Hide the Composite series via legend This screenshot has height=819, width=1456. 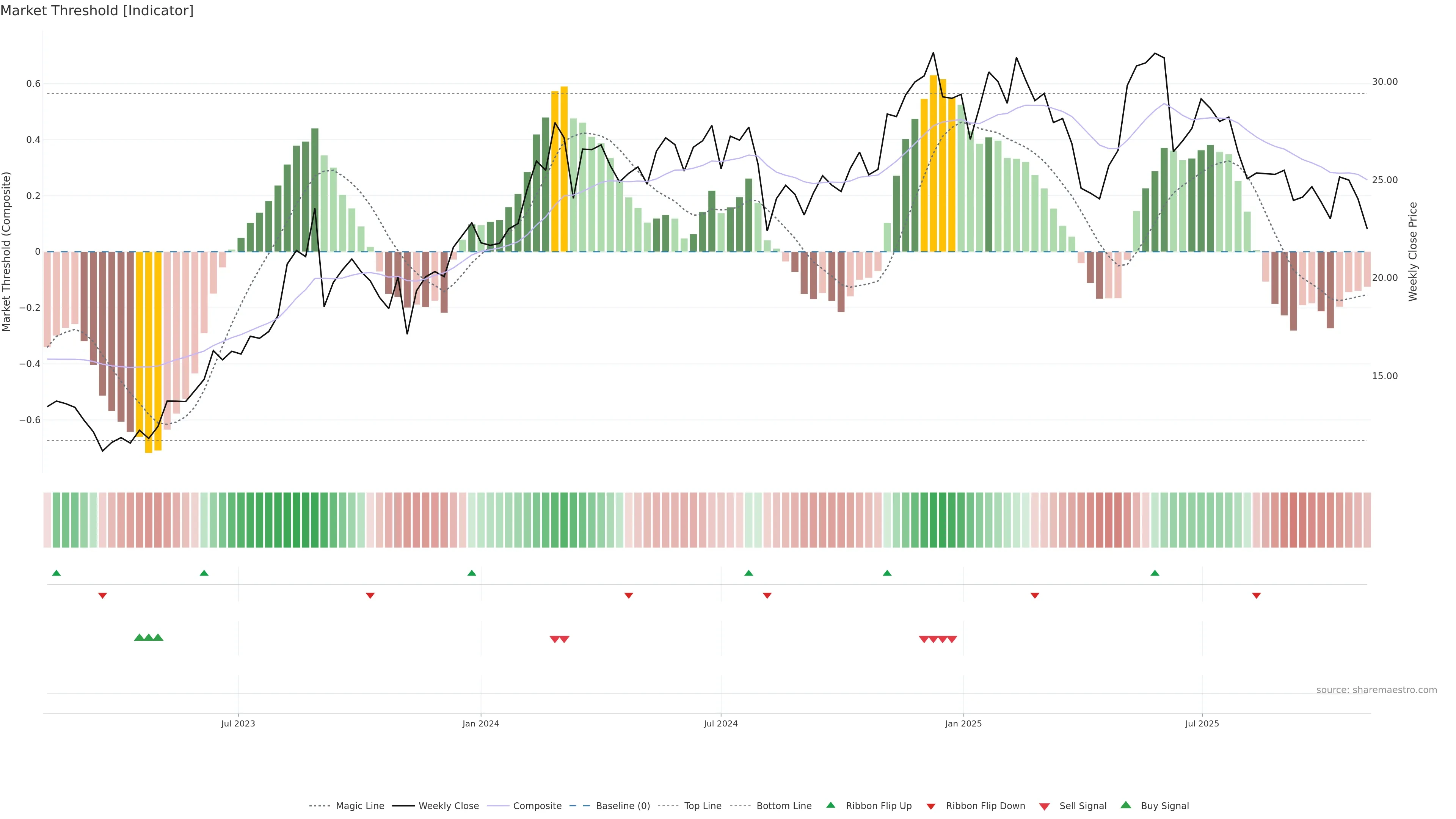pyautogui.click(x=537, y=806)
